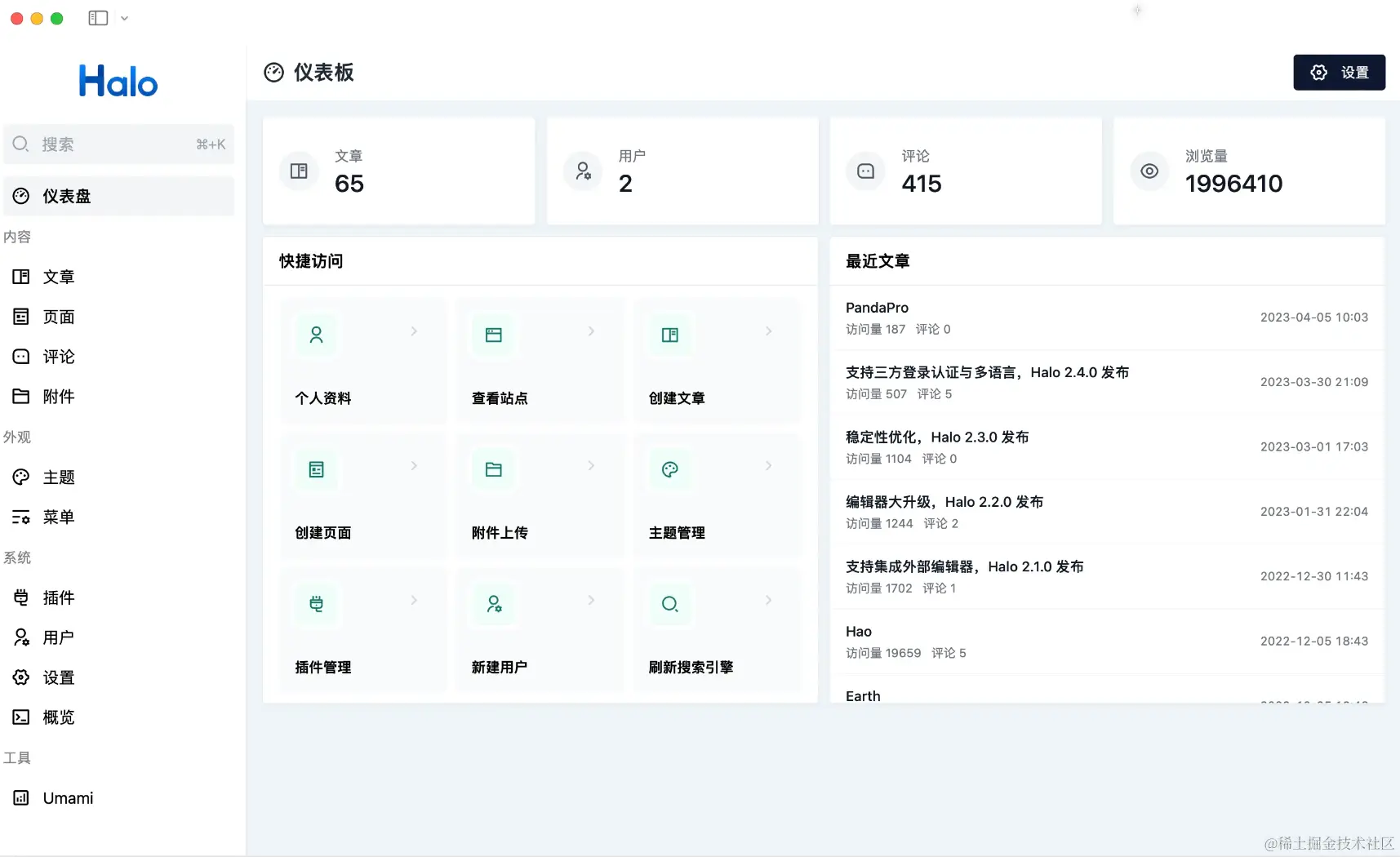Click the chevron on 个人资料 card

click(x=414, y=331)
